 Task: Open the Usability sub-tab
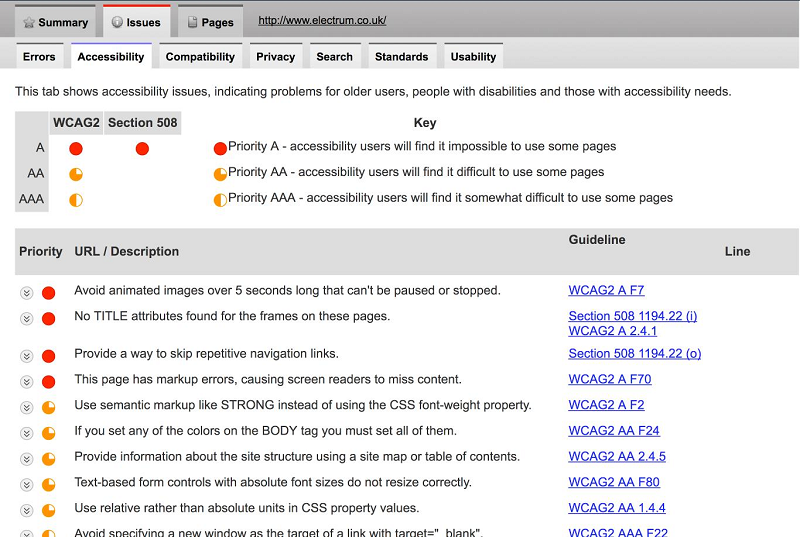click(473, 57)
